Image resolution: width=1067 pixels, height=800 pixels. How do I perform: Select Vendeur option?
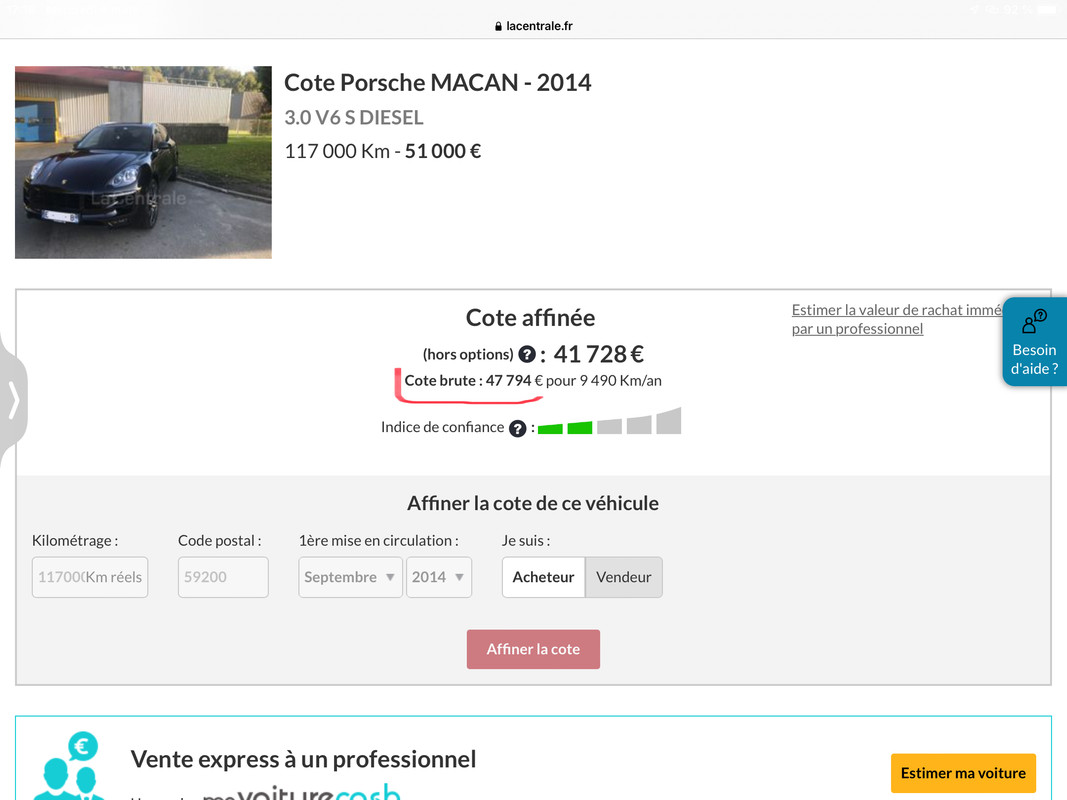[x=623, y=577]
